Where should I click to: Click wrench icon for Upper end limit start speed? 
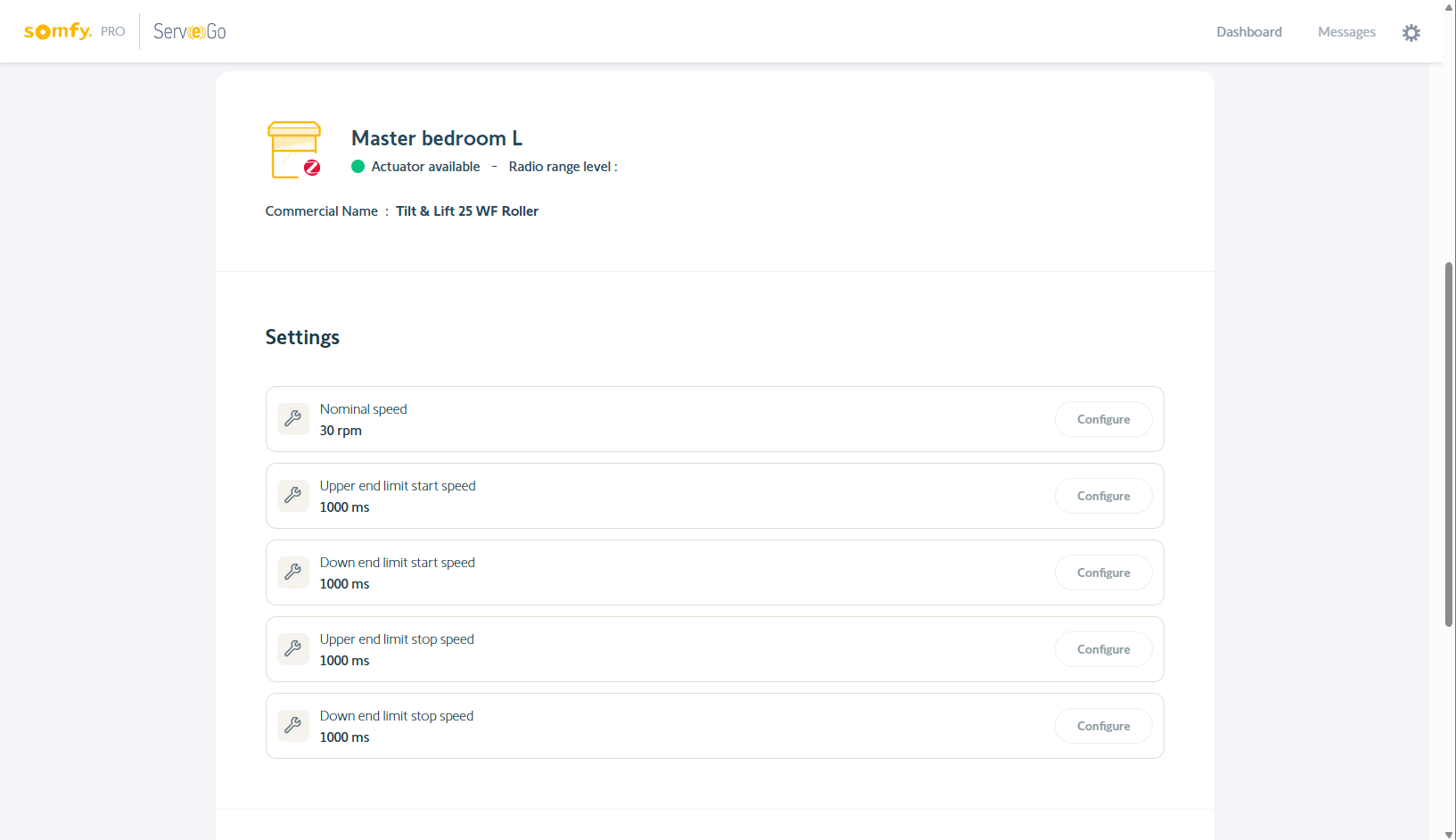(292, 495)
